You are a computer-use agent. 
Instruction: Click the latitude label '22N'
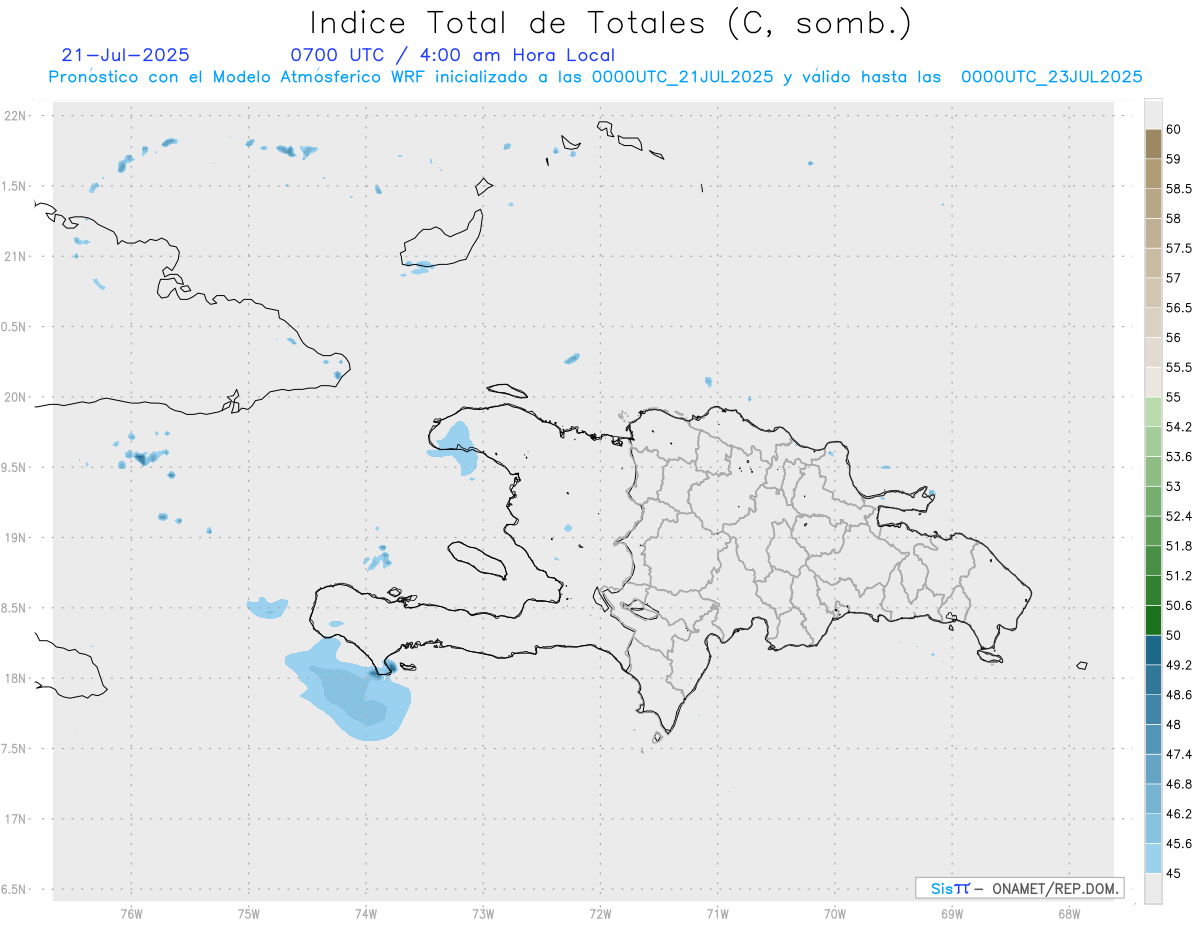[15, 116]
